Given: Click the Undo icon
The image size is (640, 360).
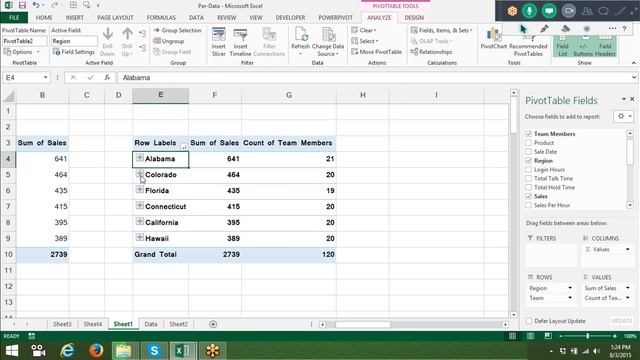Looking at the screenshot, I should pos(36,5).
